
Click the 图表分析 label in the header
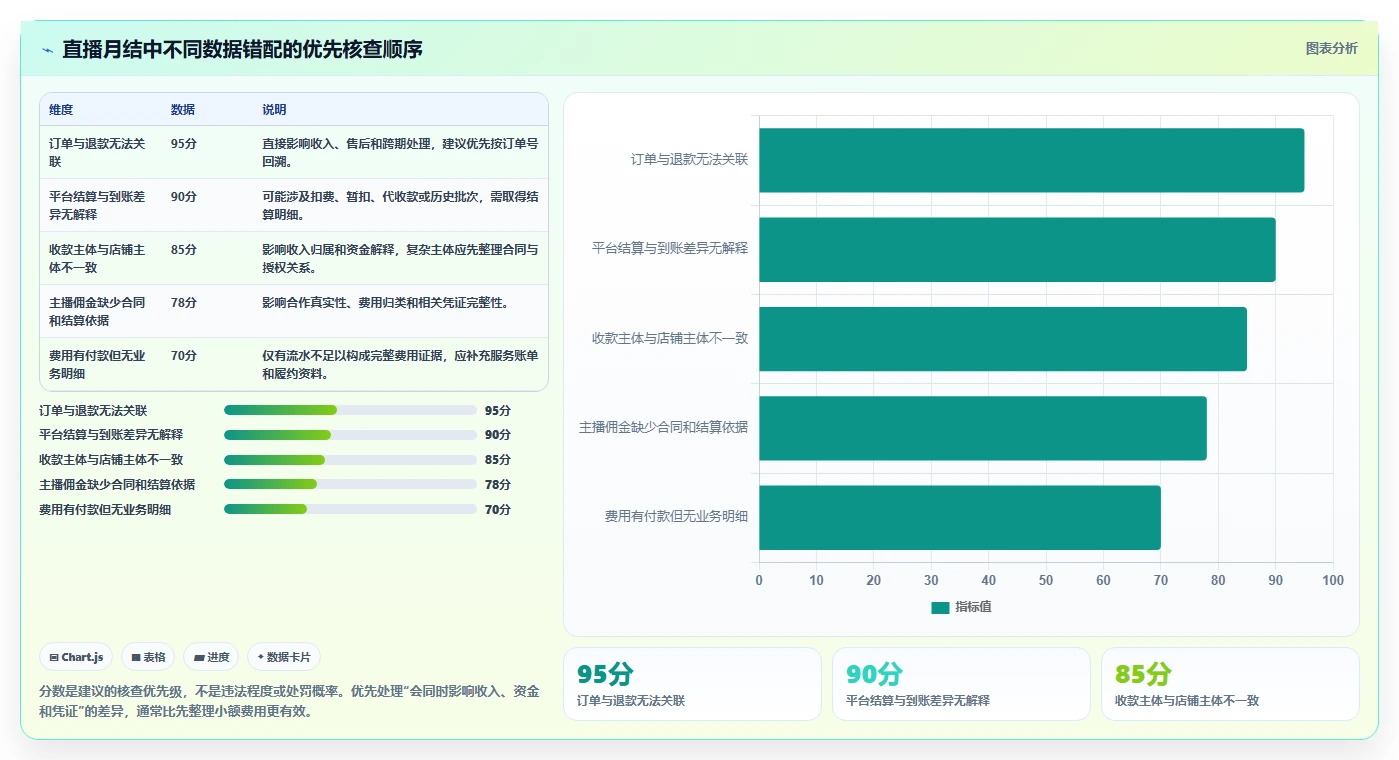pyautogui.click(x=1331, y=48)
